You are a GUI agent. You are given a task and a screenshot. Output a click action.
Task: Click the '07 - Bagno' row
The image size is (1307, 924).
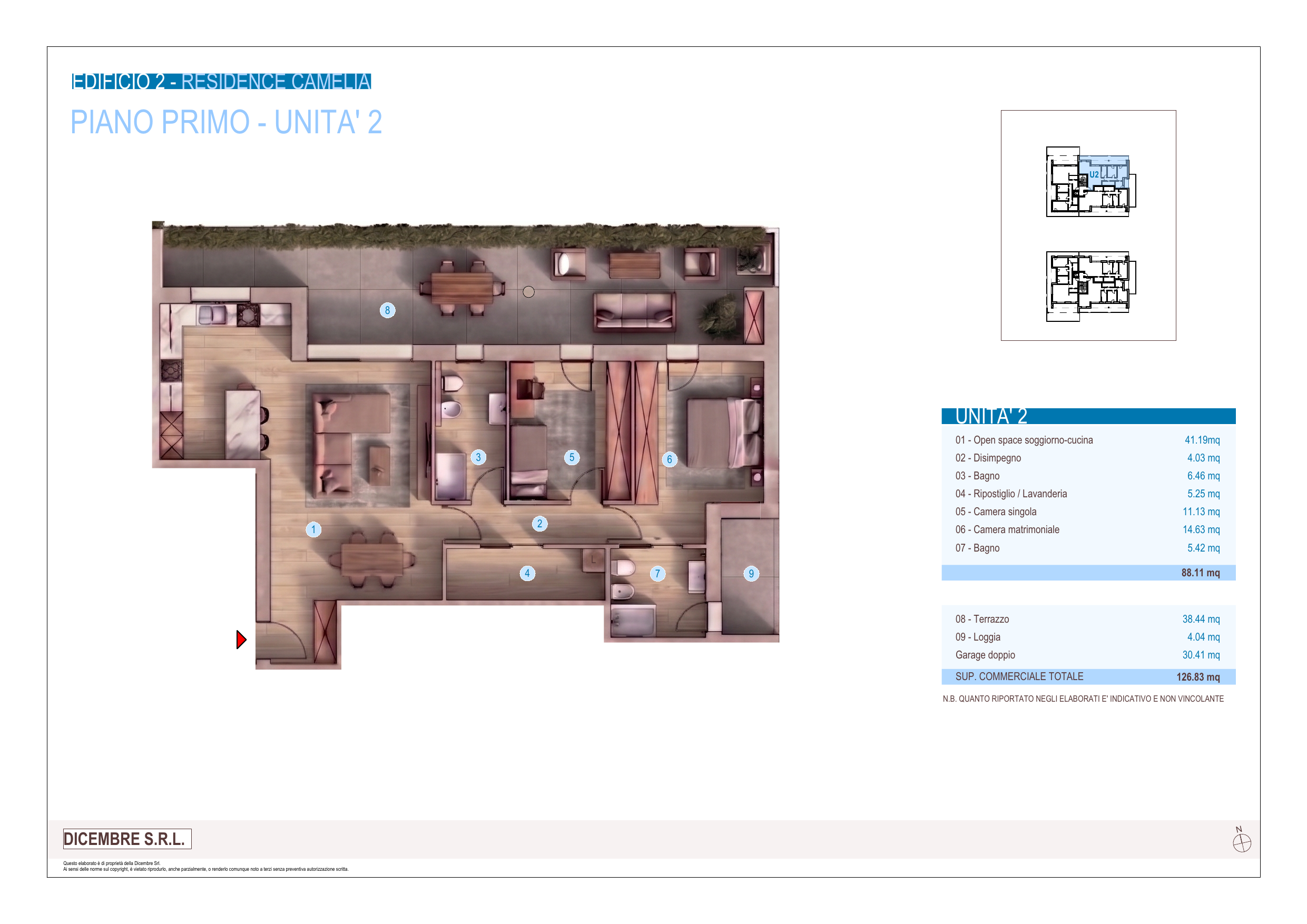coord(1088,548)
